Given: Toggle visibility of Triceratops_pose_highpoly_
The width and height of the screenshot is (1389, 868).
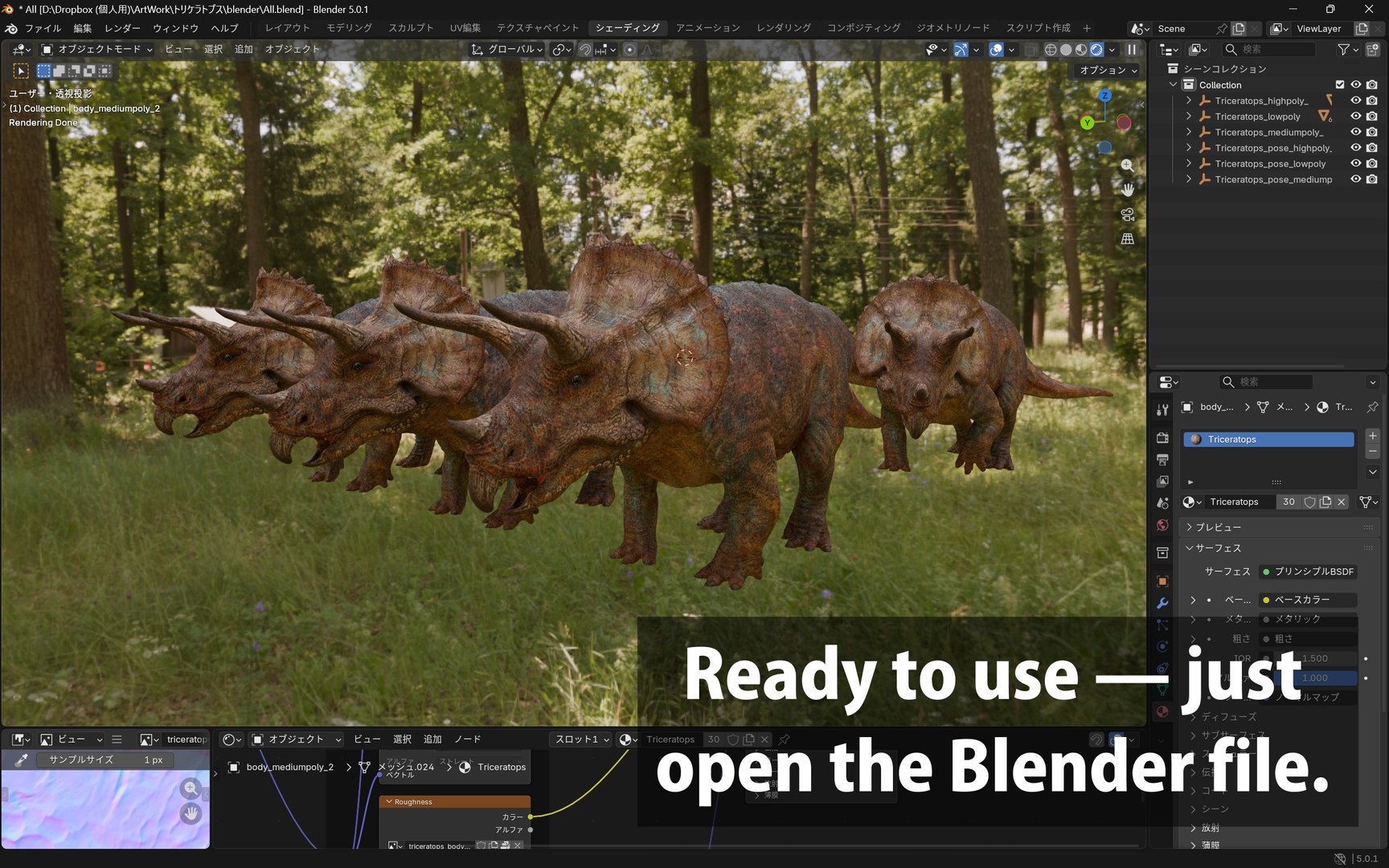Looking at the screenshot, I should (x=1356, y=148).
